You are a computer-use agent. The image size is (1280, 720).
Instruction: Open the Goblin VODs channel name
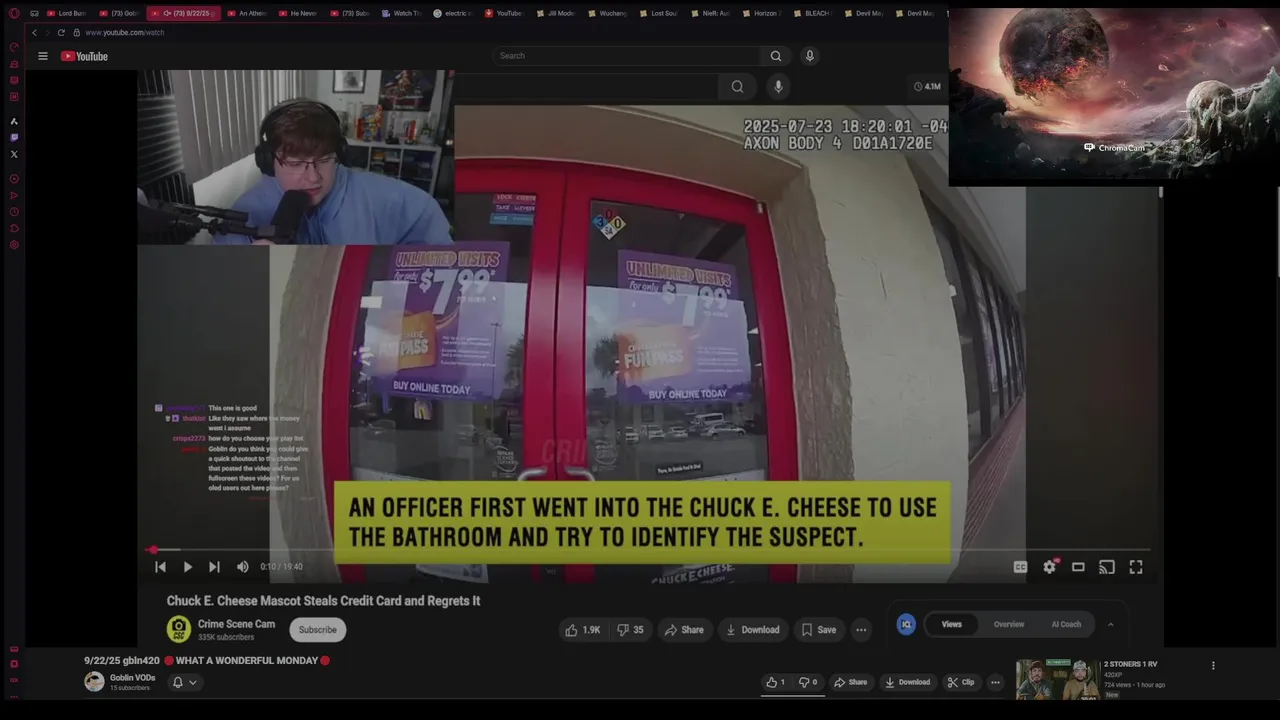133,677
